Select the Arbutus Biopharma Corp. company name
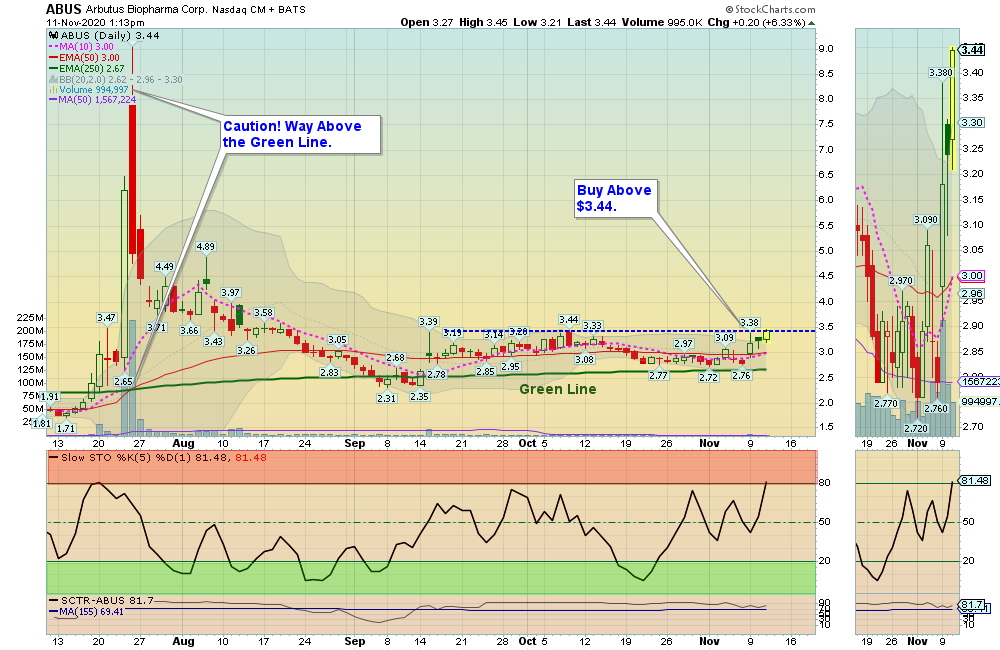This screenshot has height=650, width=1000. [x=147, y=10]
